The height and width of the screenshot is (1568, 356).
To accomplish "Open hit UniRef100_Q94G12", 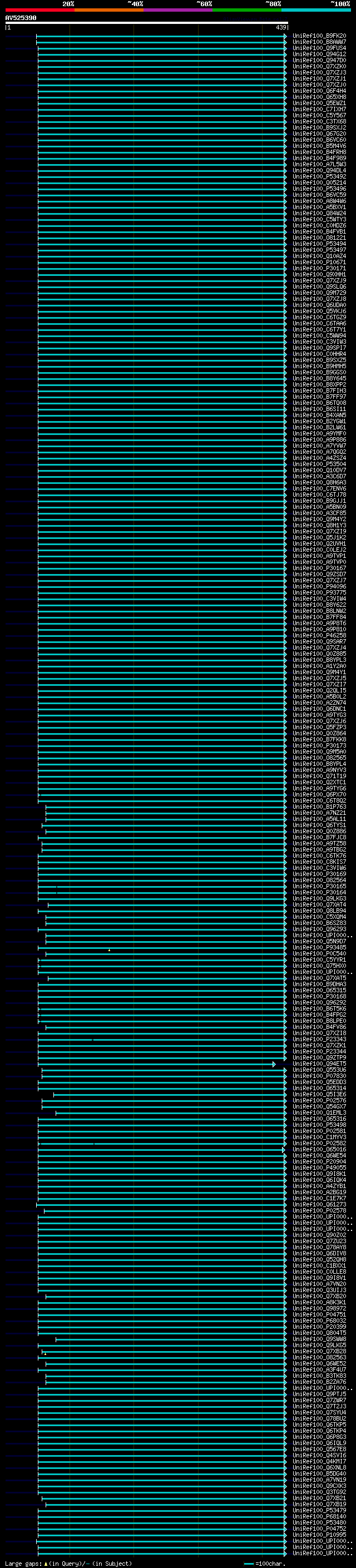I will pos(319,54).
